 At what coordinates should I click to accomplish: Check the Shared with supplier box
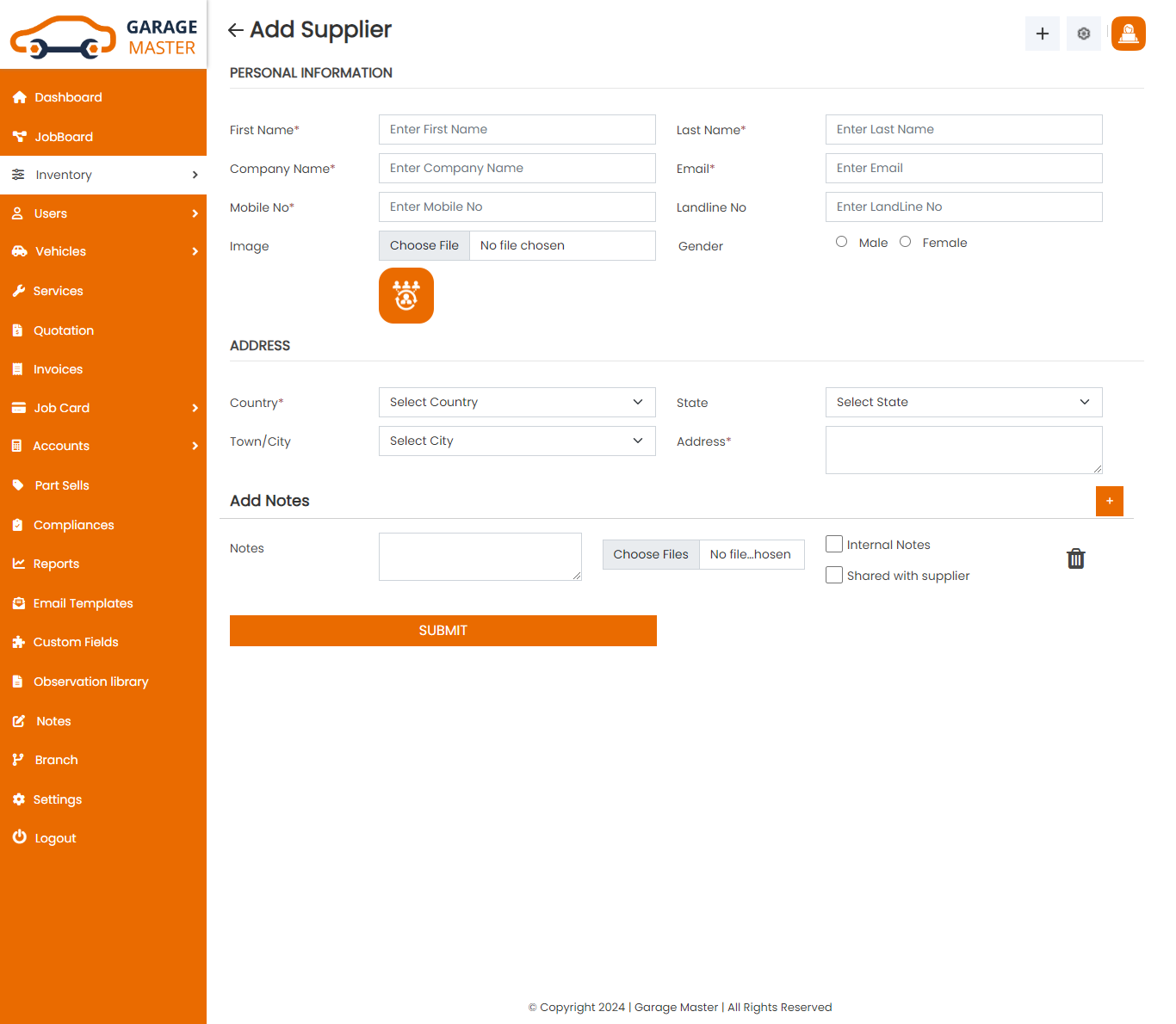pos(834,575)
